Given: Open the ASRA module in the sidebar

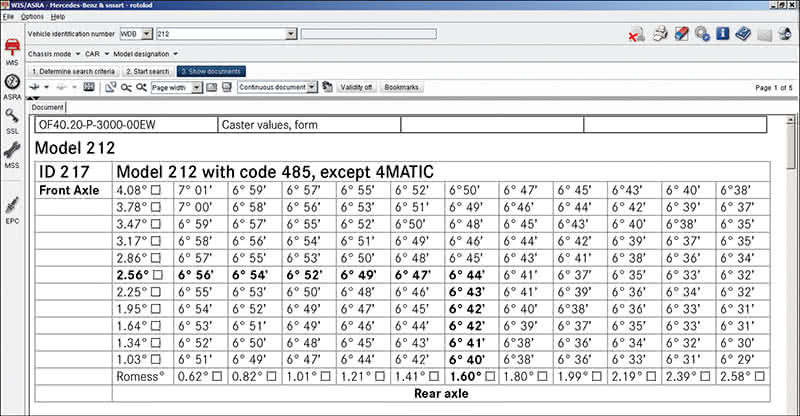Looking at the screenshot, I should [12, 86].
